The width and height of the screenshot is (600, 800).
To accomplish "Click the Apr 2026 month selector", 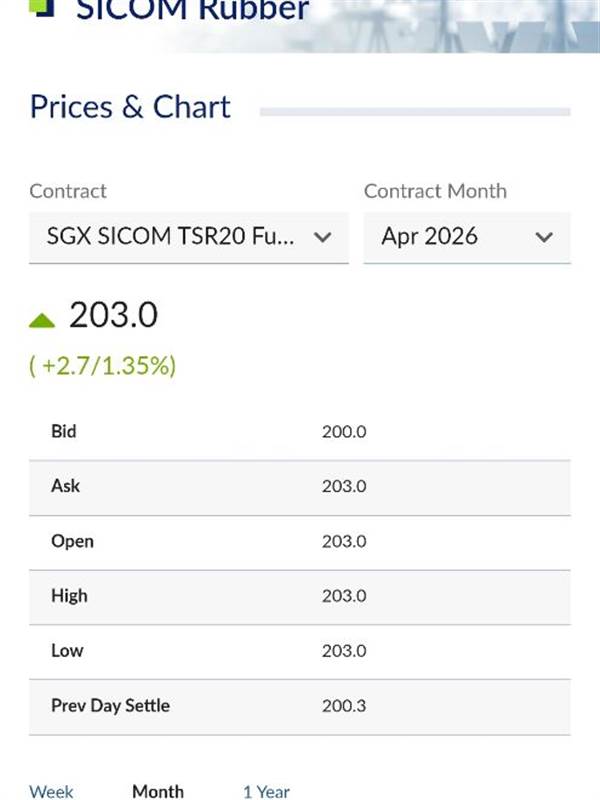I will pos(430,237).
